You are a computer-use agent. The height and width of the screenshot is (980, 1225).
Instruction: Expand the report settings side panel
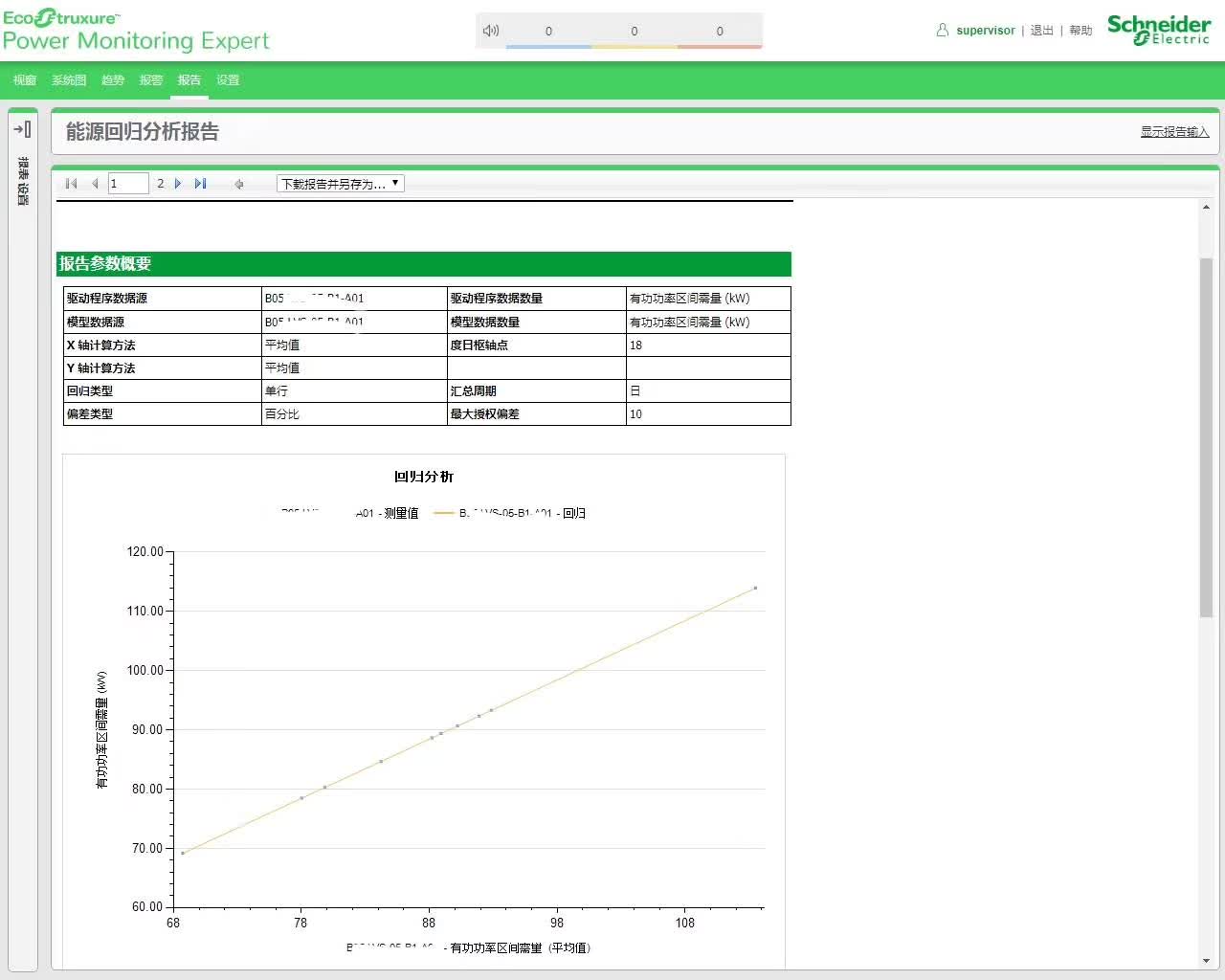tap(23, 129)
